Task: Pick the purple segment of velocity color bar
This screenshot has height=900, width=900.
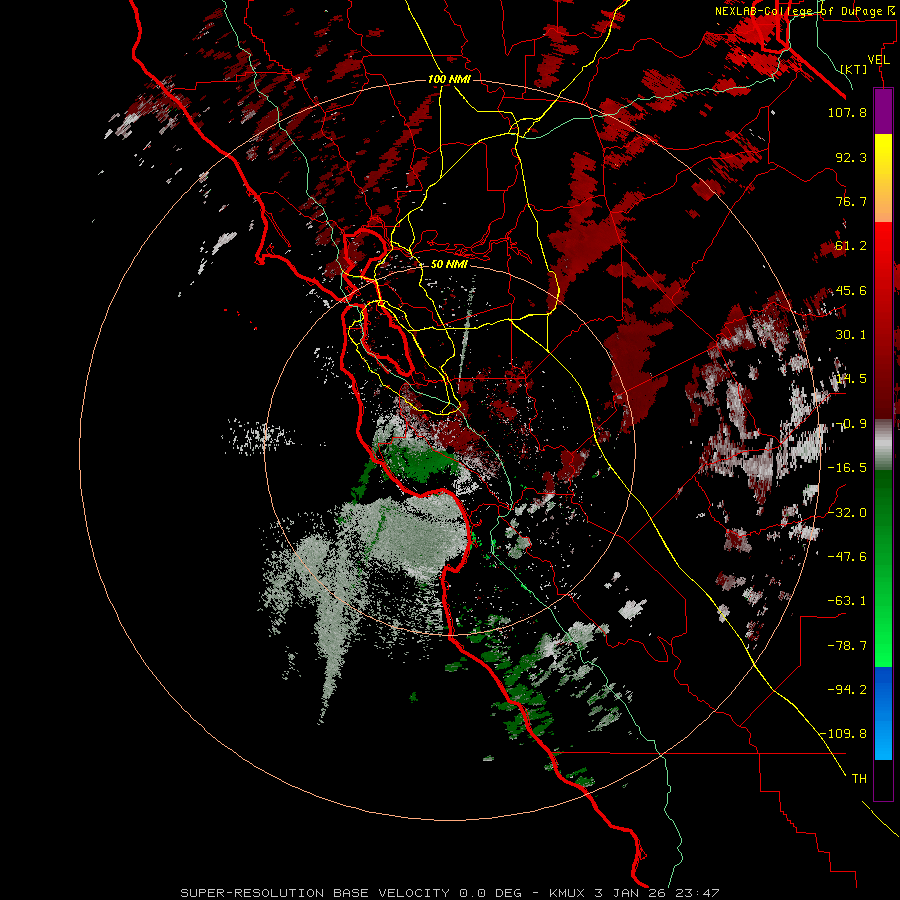Action: 883,111
